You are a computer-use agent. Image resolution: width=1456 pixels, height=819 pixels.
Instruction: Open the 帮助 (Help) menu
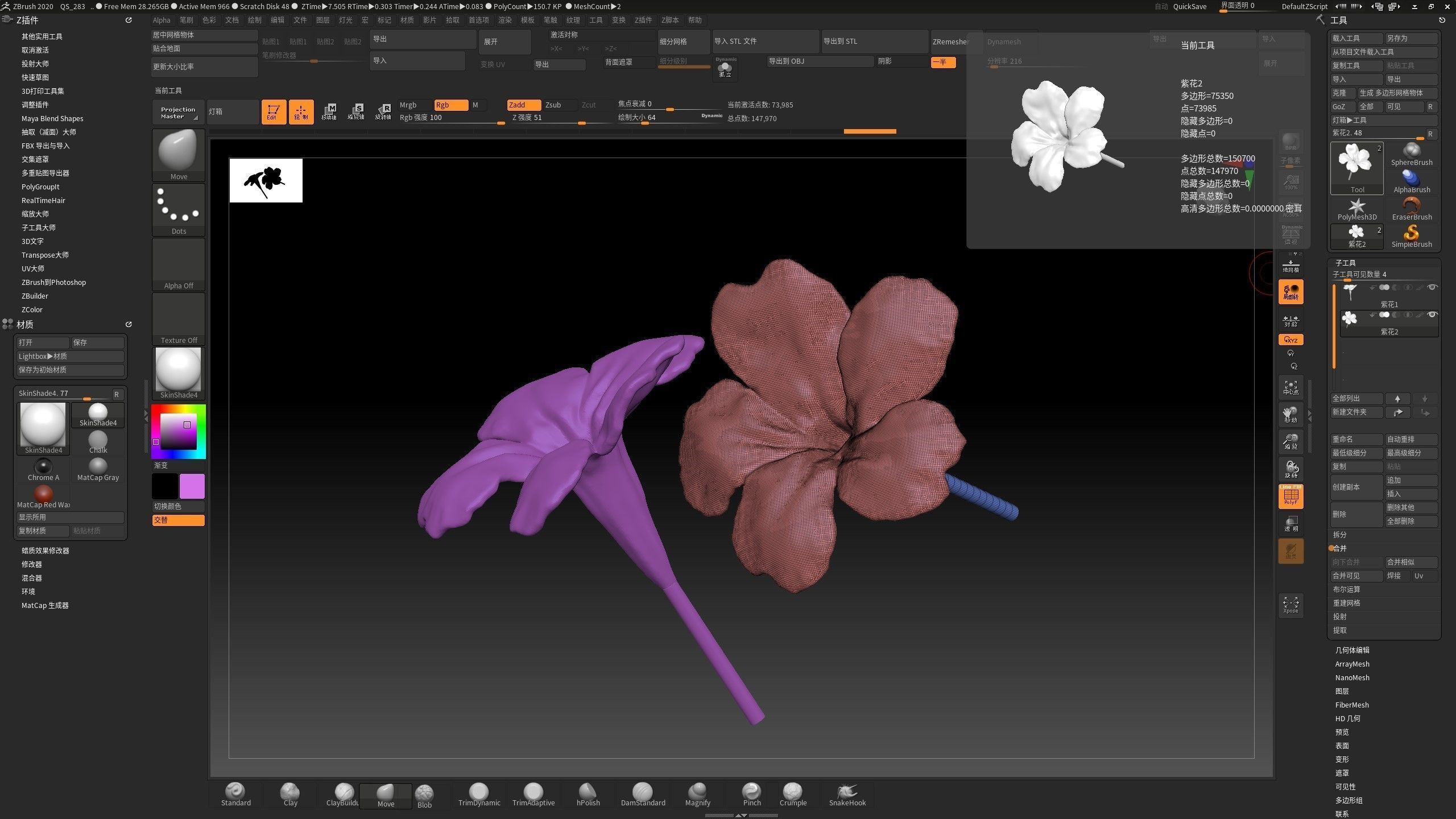[x=695, y=20]
